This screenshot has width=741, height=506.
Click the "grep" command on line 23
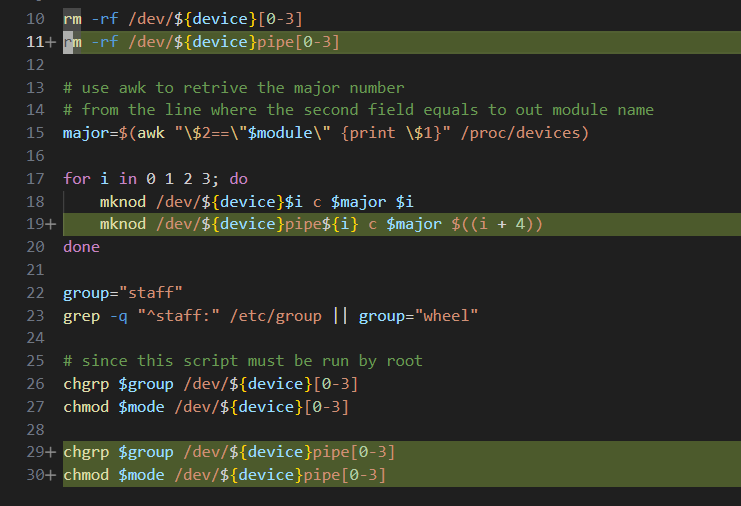click(81, 315)
